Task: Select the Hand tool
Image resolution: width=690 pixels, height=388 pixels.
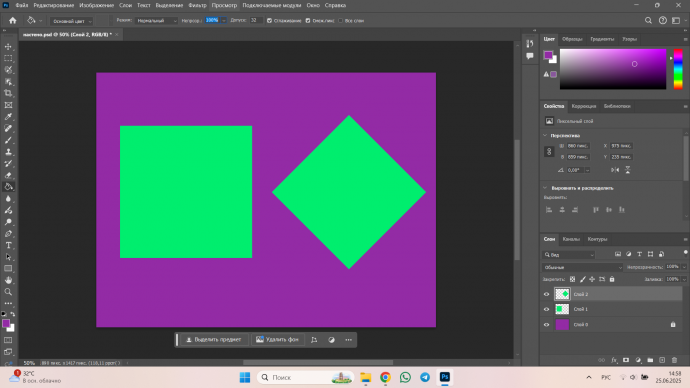Action: point(8,280)
